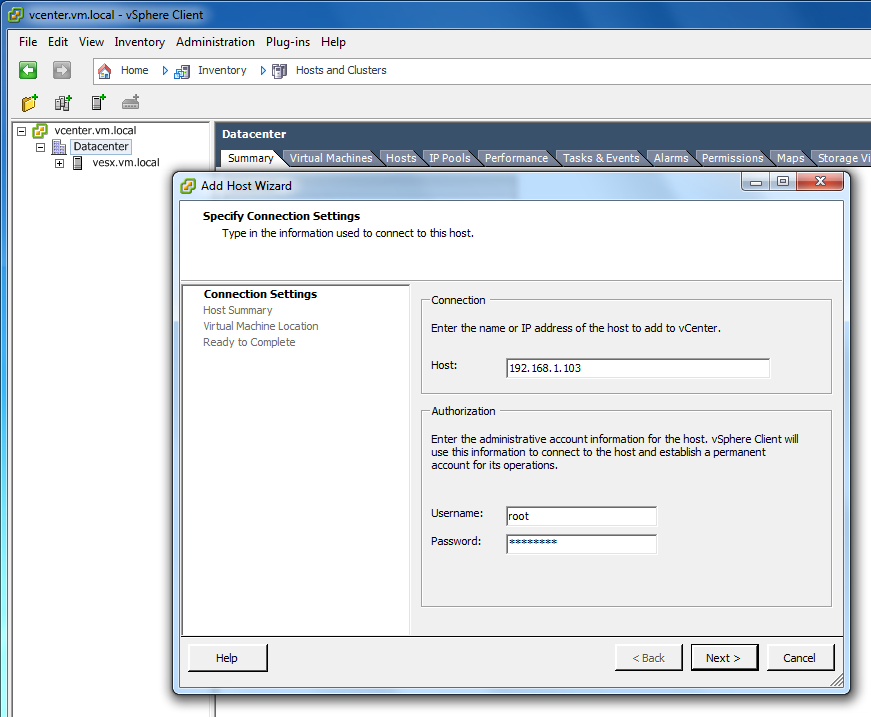Viewport: 871px width, 717px height.
Task: Switch to the Summary tab
Action: coord(251,158)
